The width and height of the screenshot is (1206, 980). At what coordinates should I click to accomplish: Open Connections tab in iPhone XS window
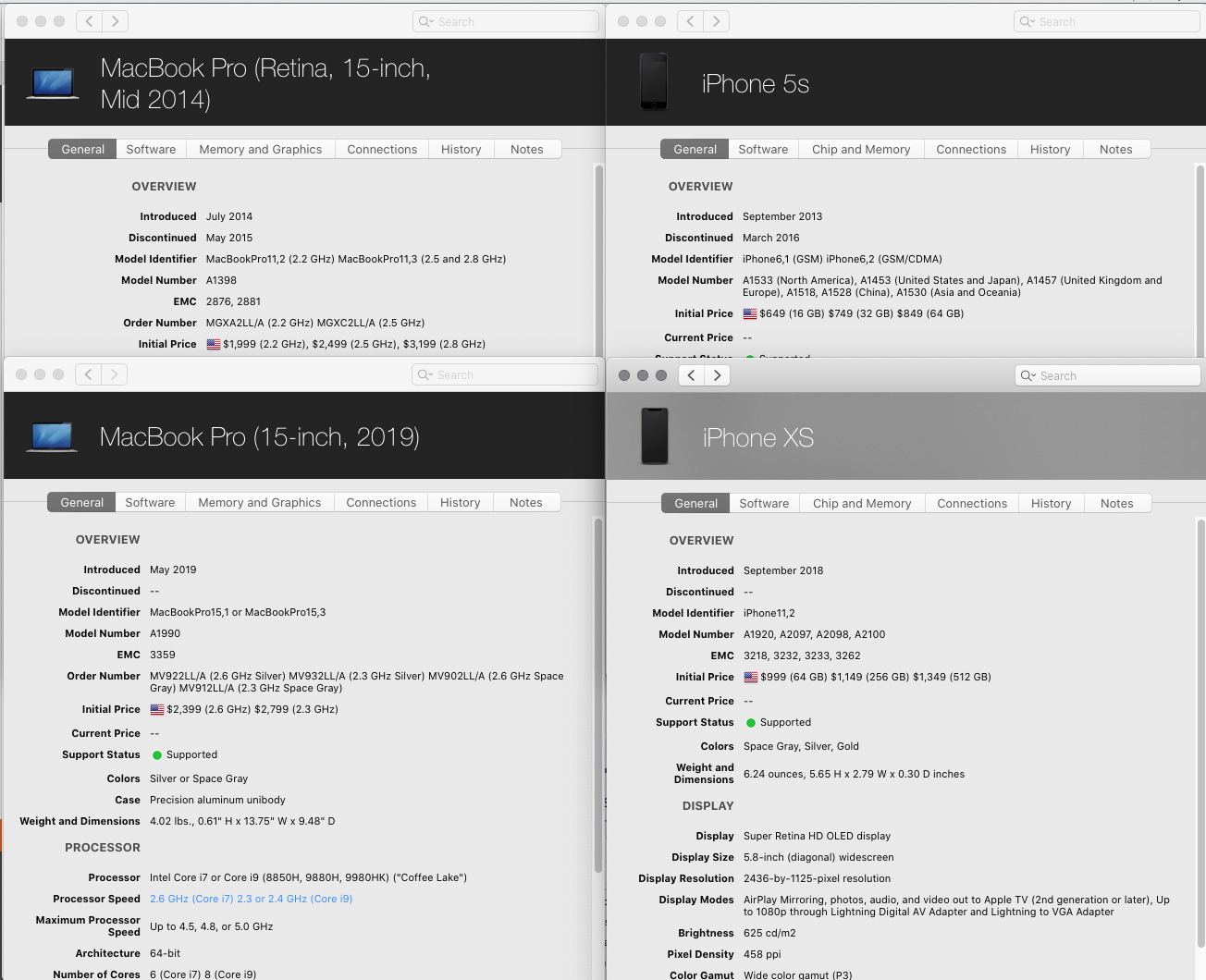tap(972, 503)
